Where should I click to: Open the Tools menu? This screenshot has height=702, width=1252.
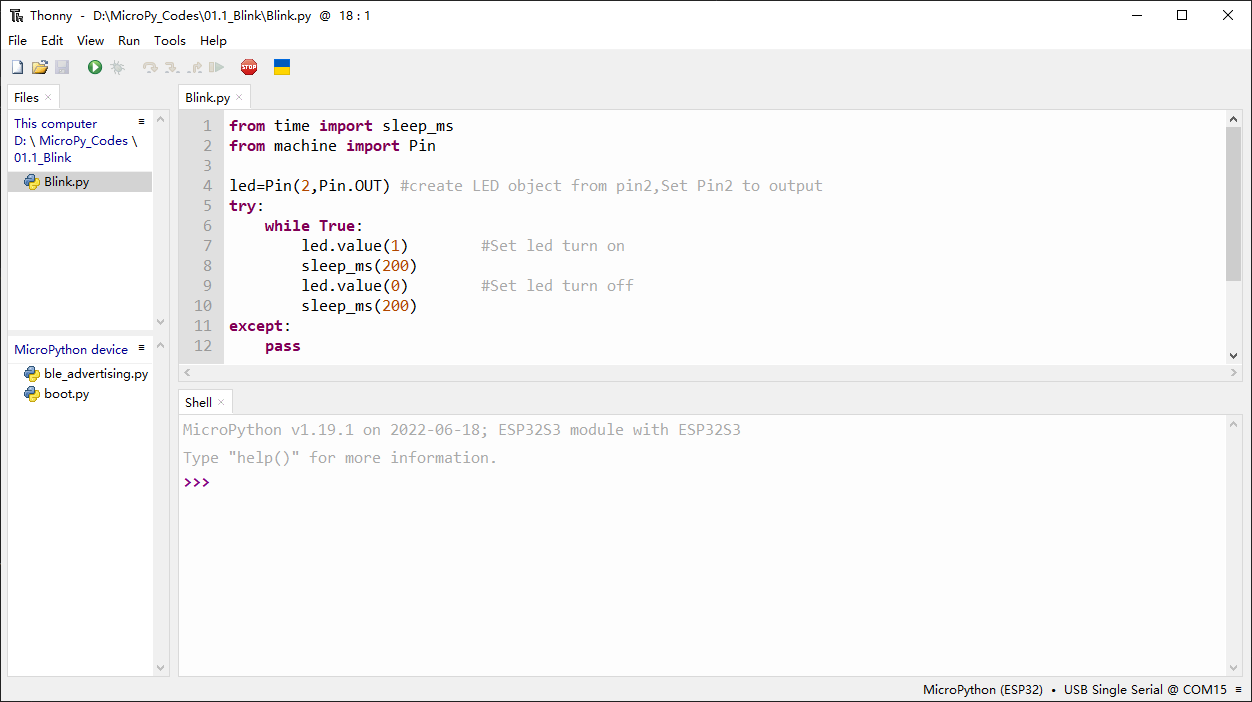click(x=170, y=41)
